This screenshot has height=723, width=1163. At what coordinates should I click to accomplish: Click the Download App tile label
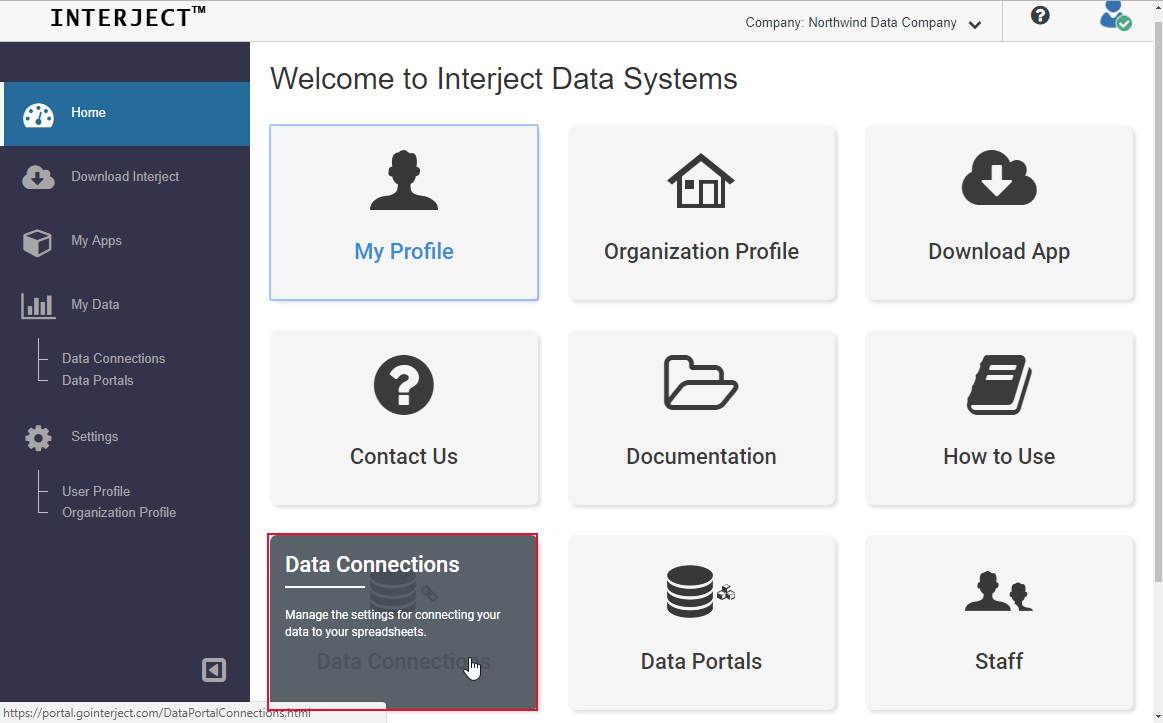pyautogui.click(x=999, y=251)
